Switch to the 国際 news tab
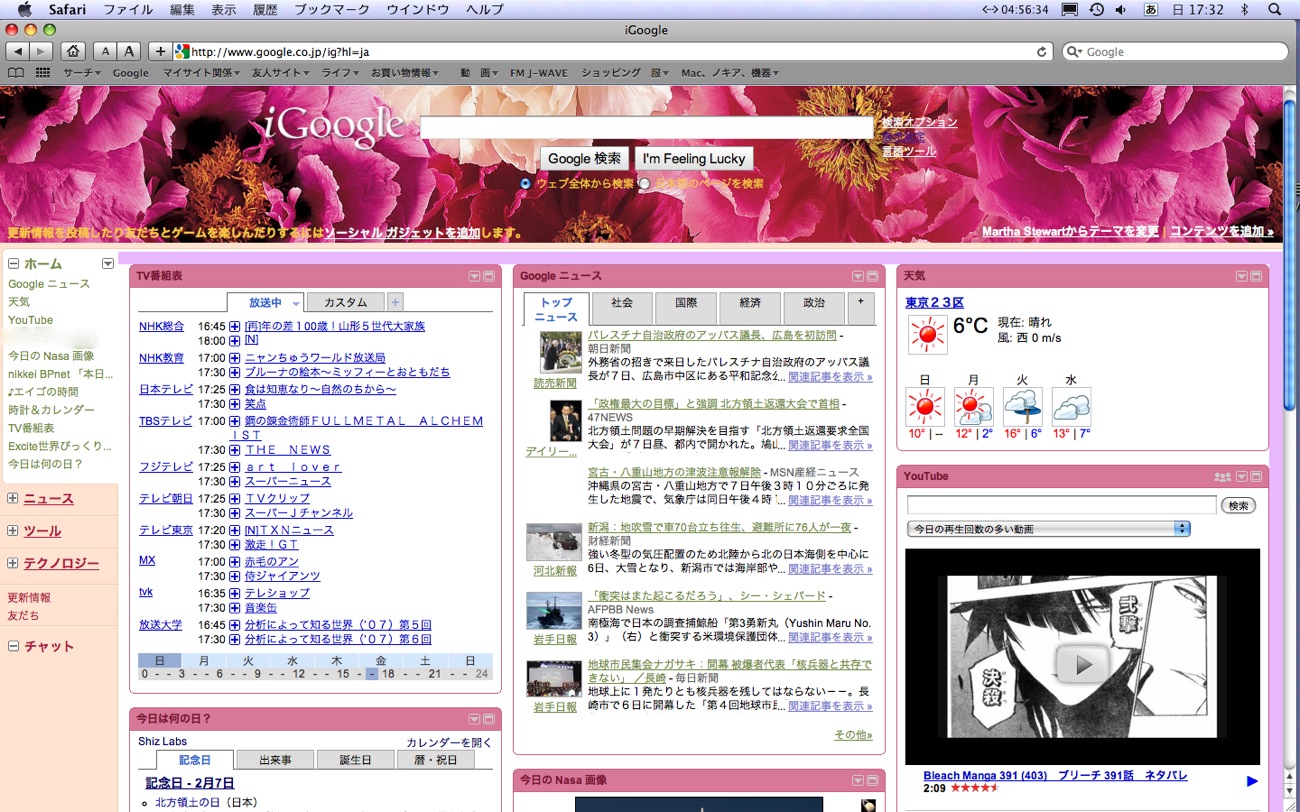1300x812 pixels. pyautogui.click(x=686, y=308)
